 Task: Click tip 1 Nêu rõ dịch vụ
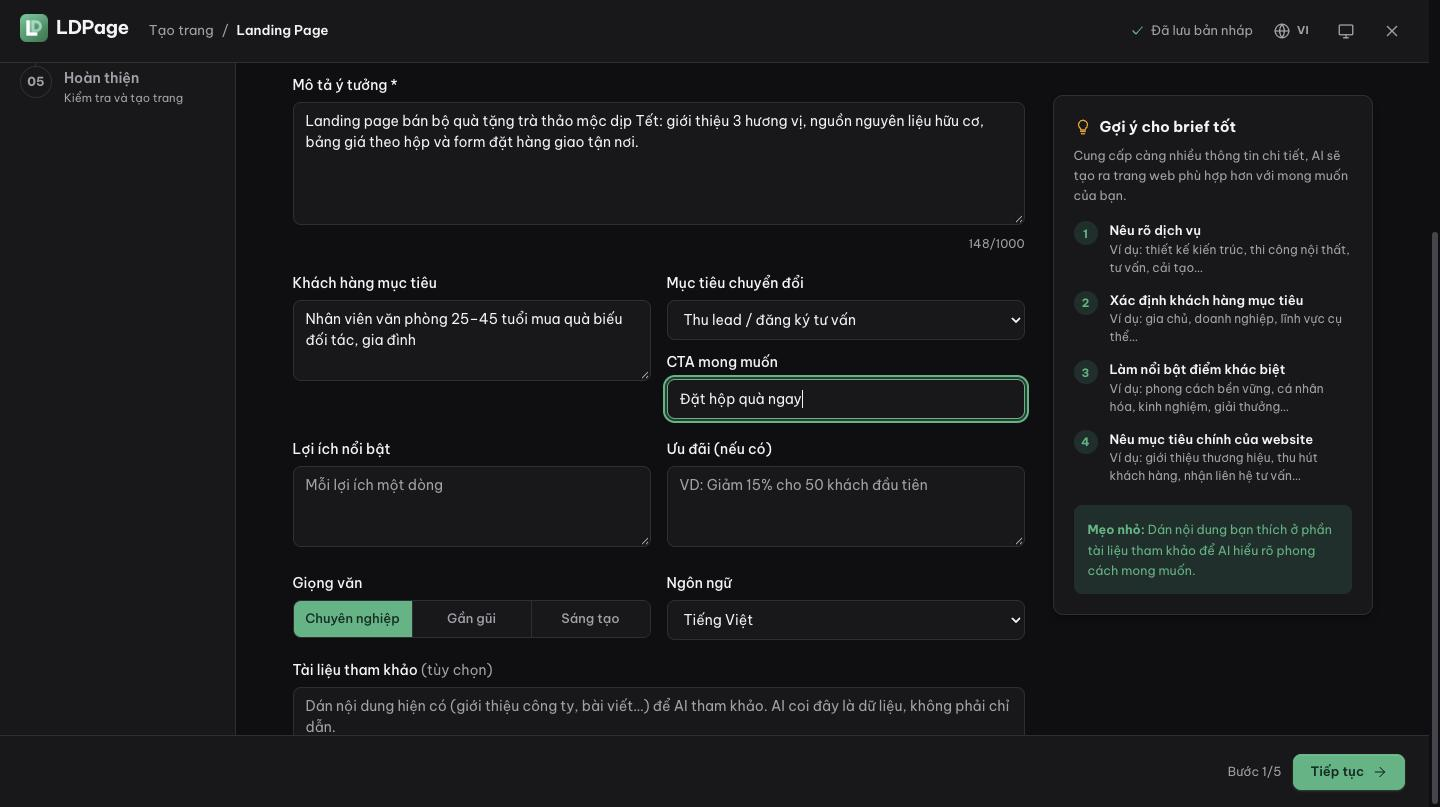pos(1212,248)
